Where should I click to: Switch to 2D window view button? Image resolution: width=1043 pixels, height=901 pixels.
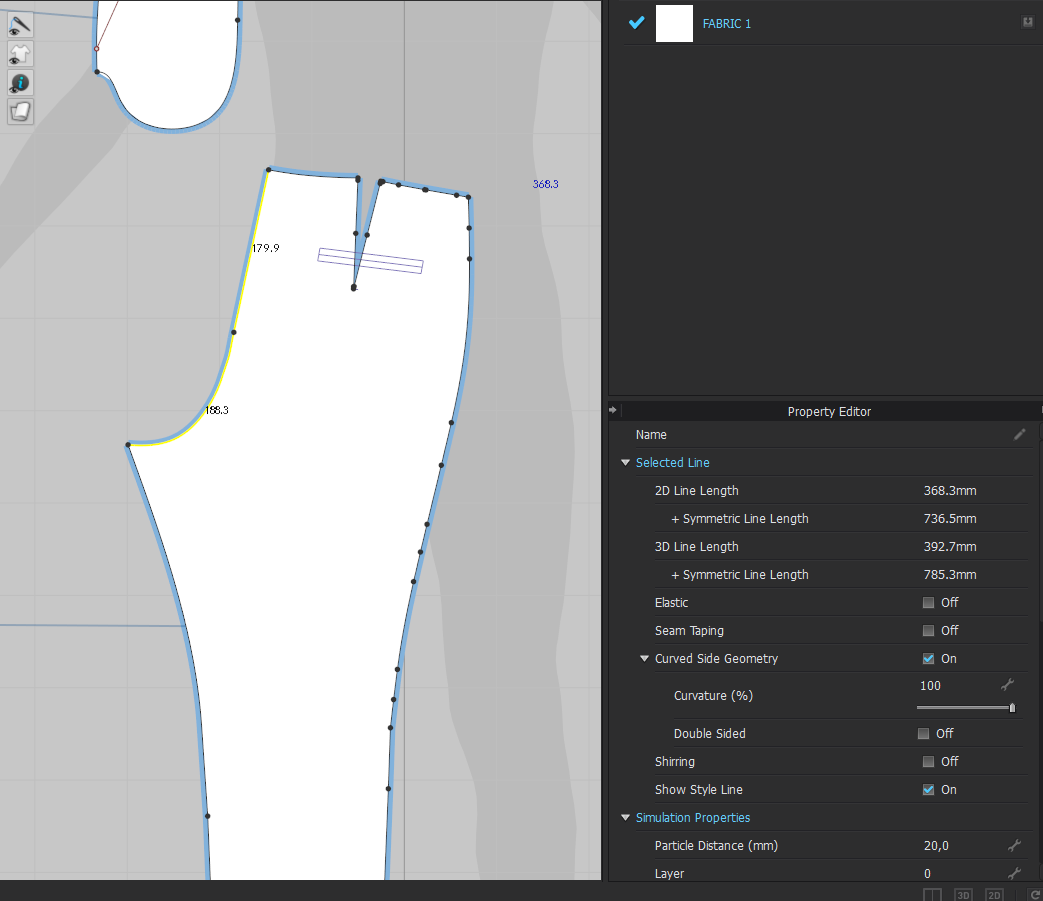994,894
